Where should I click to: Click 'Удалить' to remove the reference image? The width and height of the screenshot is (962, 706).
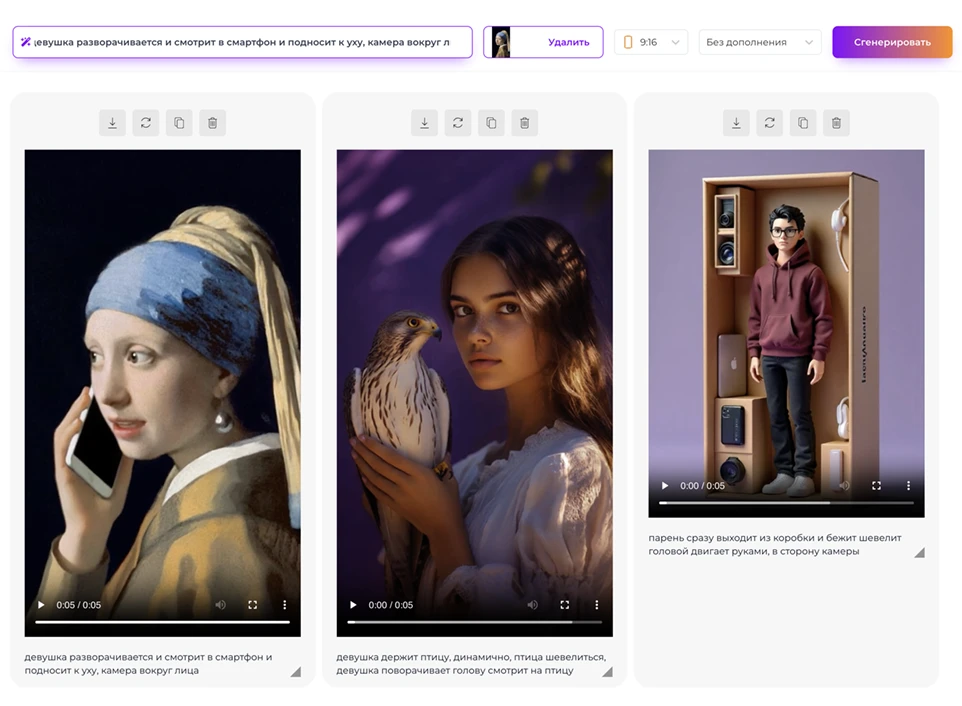[568, 42]
